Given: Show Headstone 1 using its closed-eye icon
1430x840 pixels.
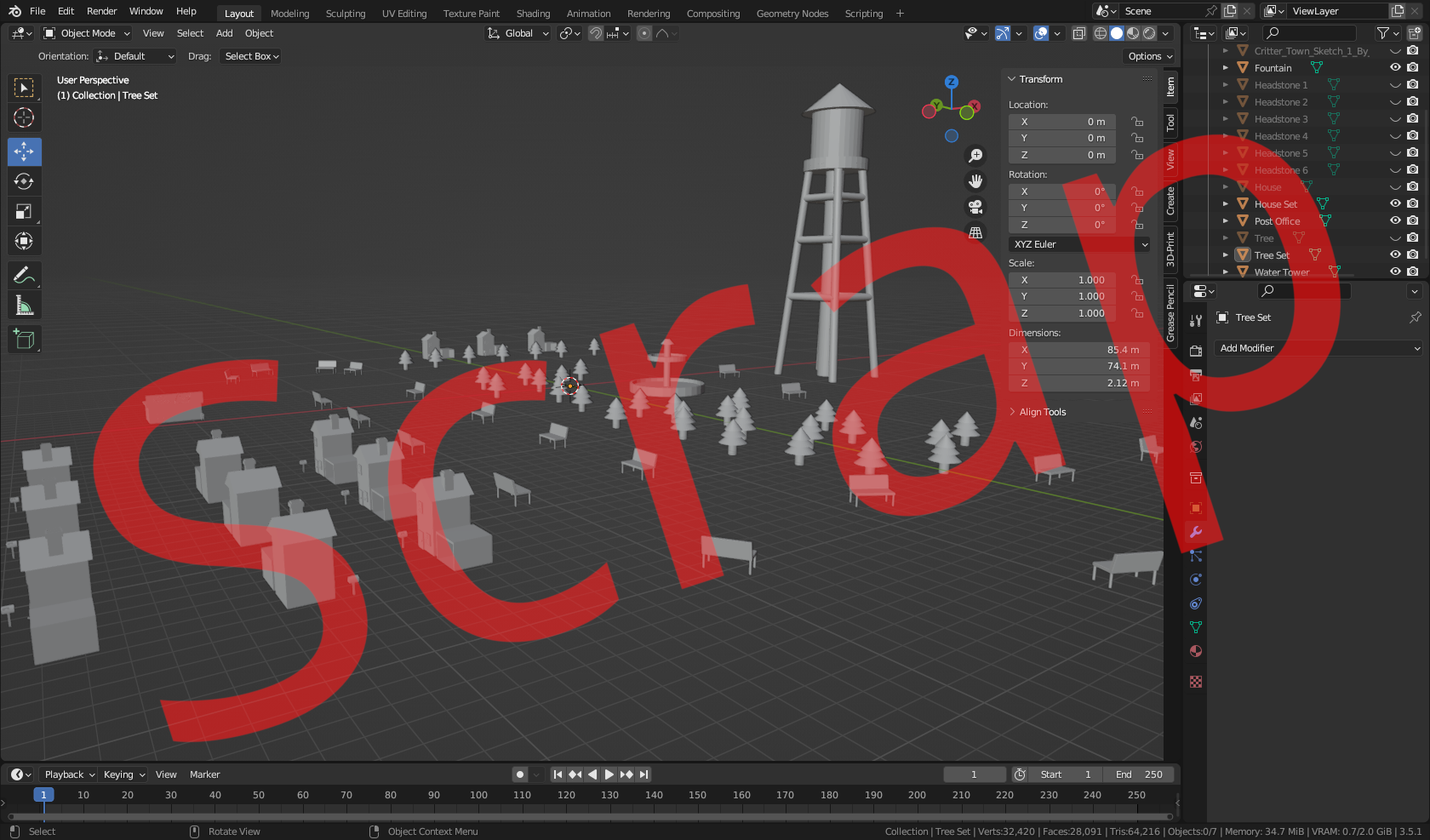Looking at the screenshot, I should point(1395,85).
